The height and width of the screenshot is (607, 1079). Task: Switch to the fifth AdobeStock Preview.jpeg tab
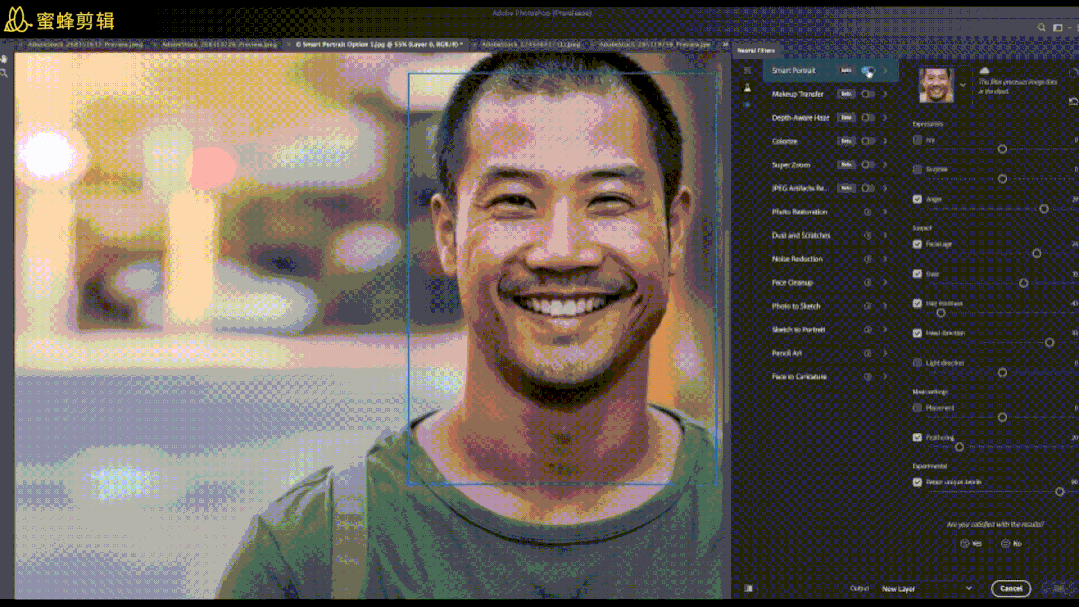tap(654, 44)
